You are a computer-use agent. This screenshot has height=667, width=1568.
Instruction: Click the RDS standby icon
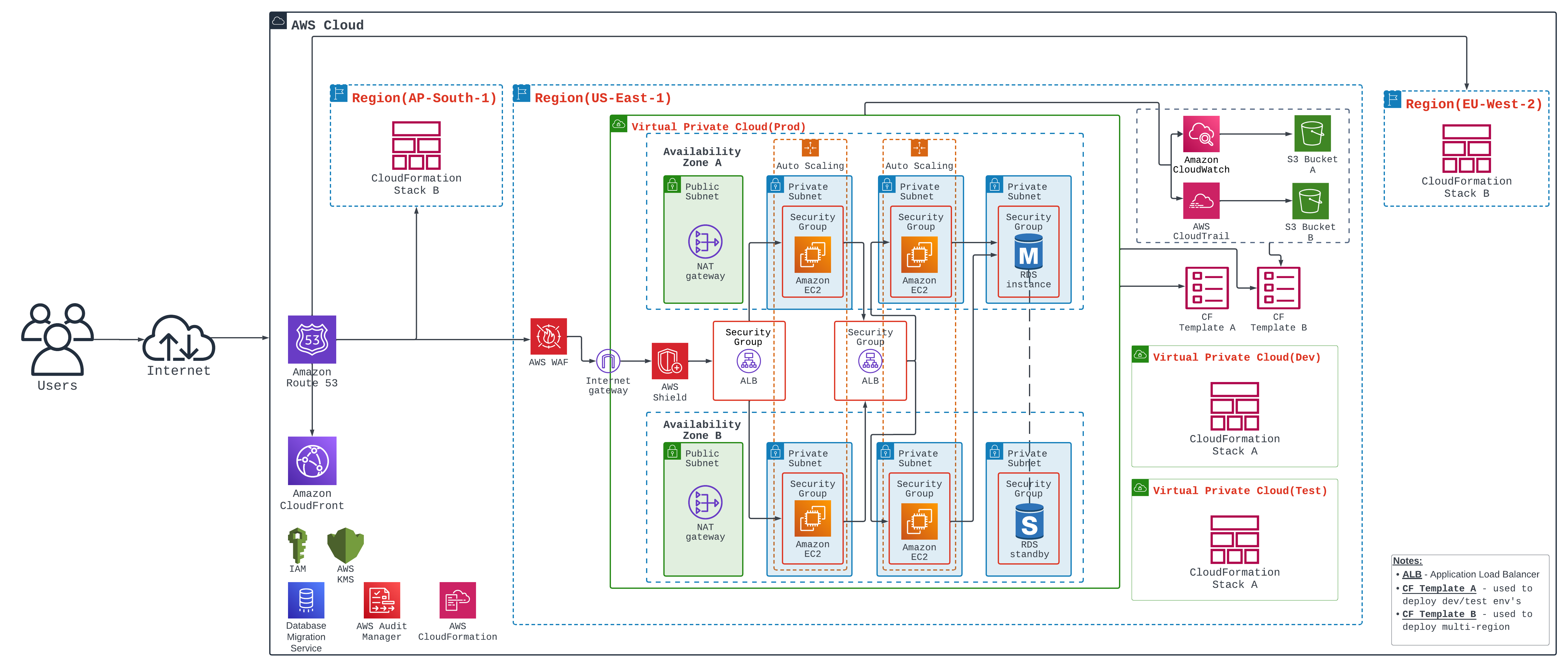[x=1029, y=522]
